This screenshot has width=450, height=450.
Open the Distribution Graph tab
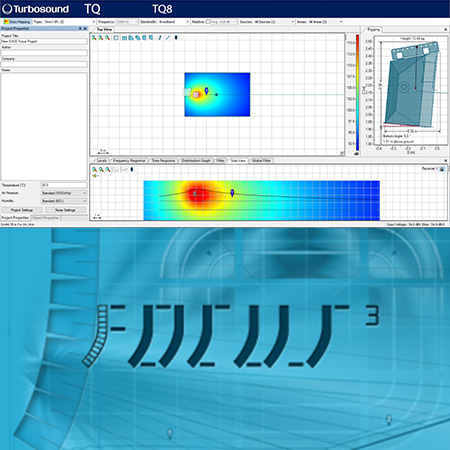coord(196,161)
